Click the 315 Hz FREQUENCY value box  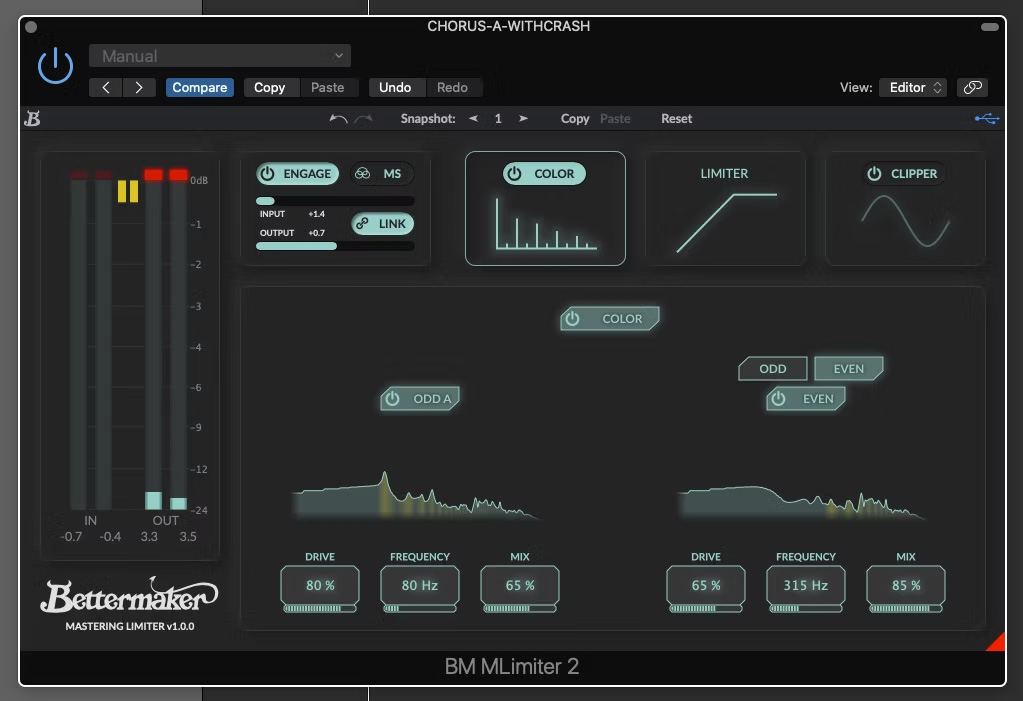[x=806, y=585]
